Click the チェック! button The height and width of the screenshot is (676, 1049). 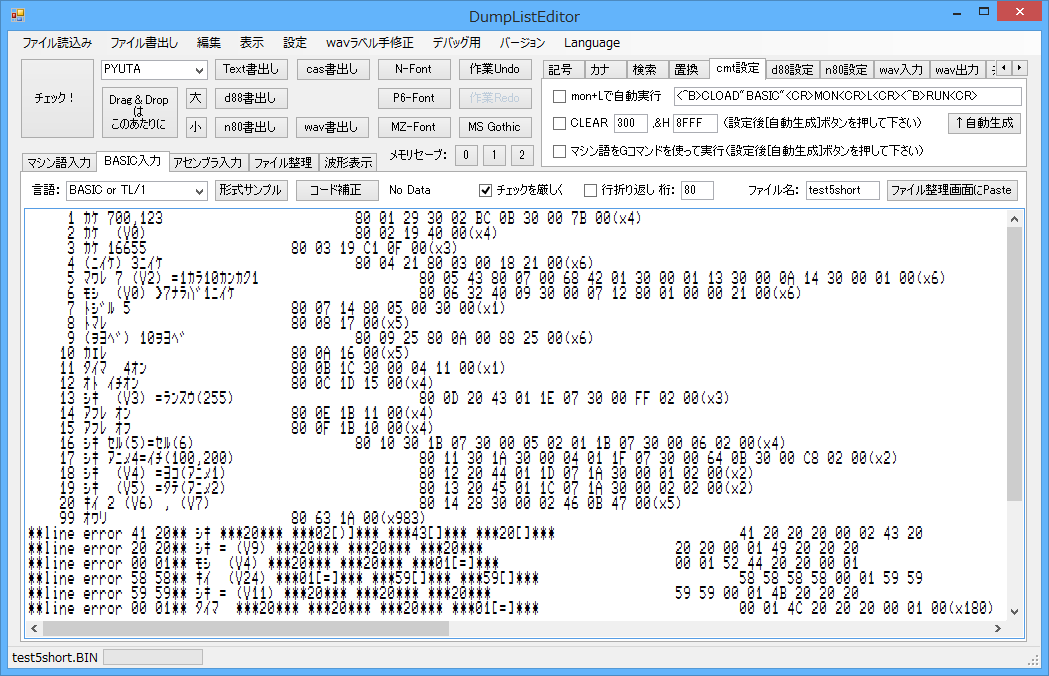[57, 98]
